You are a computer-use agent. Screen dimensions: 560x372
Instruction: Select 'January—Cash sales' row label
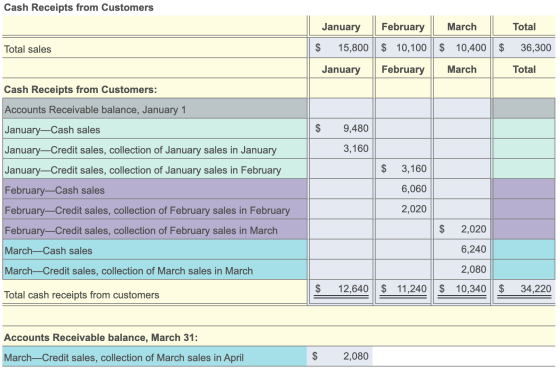pos(52,130)
